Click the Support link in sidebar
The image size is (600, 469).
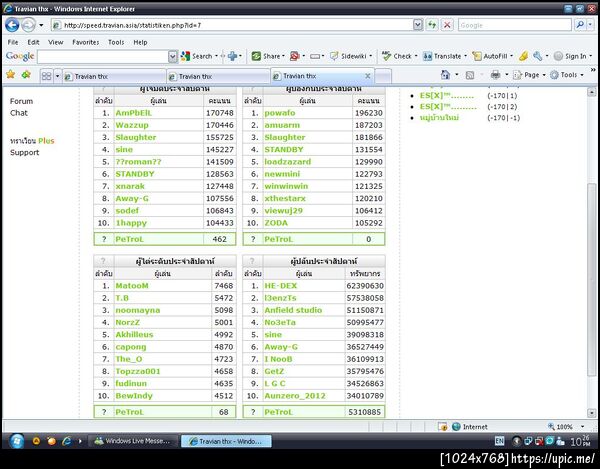point(24,152)
